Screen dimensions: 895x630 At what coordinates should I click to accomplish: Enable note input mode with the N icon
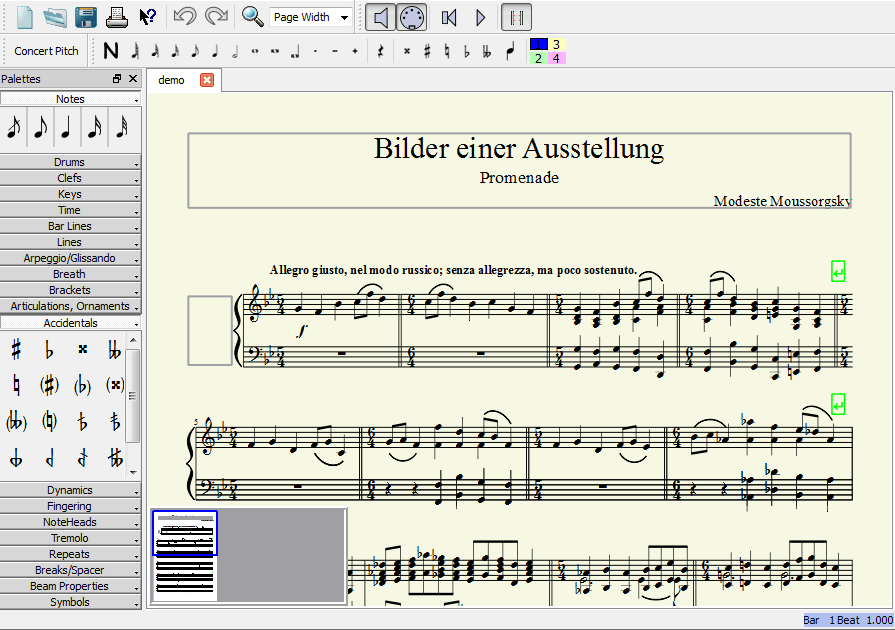110,50
